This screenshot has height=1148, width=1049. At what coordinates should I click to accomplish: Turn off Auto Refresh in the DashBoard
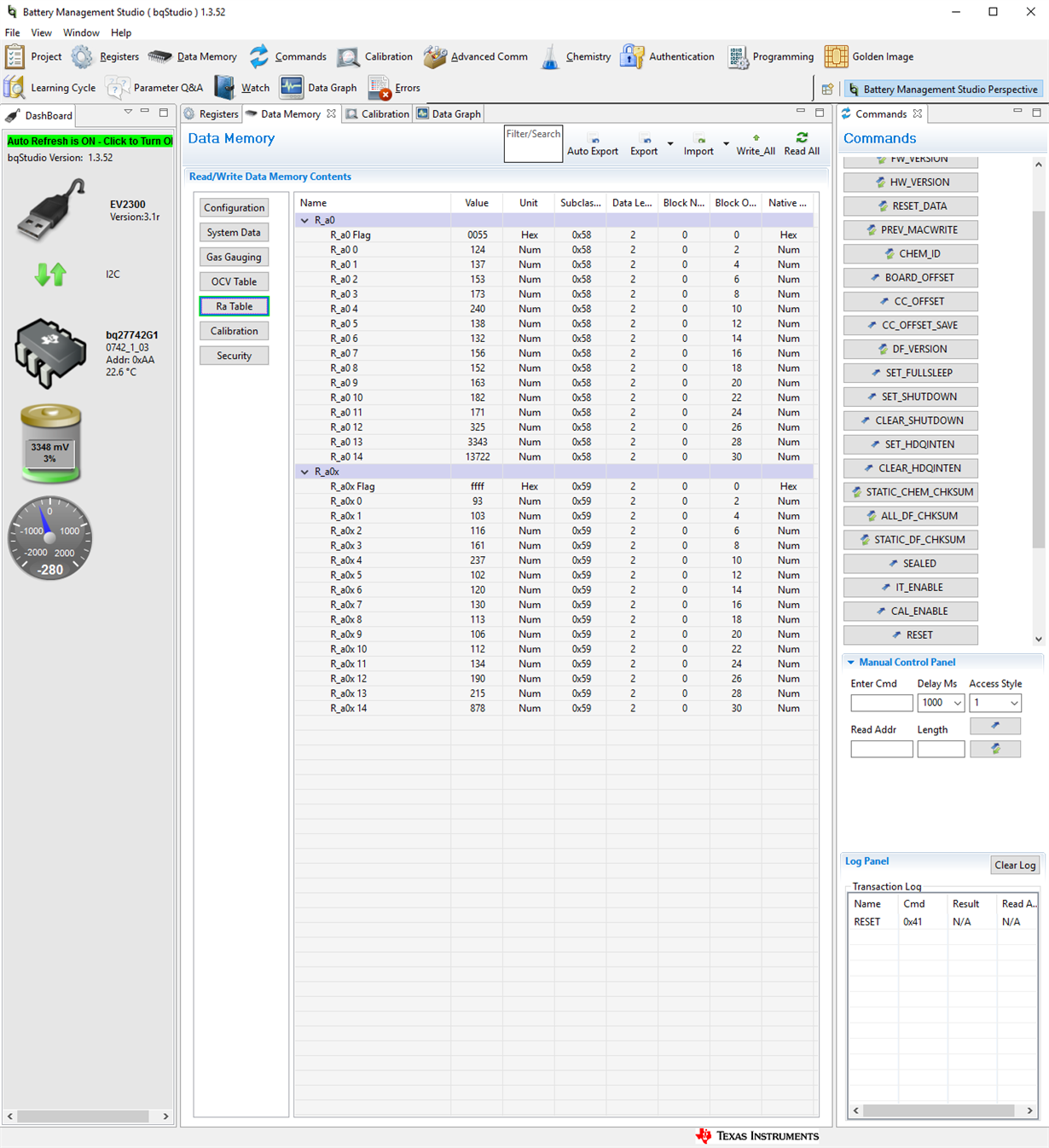(x=90, y=141)
